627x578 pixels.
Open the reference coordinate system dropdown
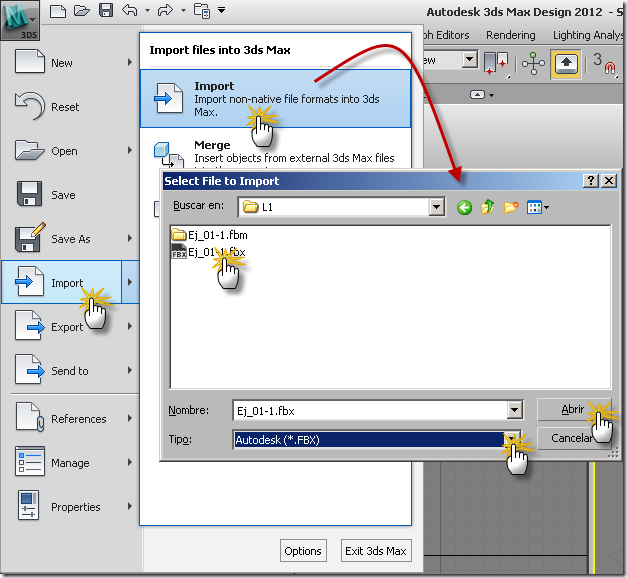tap(469, 60)
